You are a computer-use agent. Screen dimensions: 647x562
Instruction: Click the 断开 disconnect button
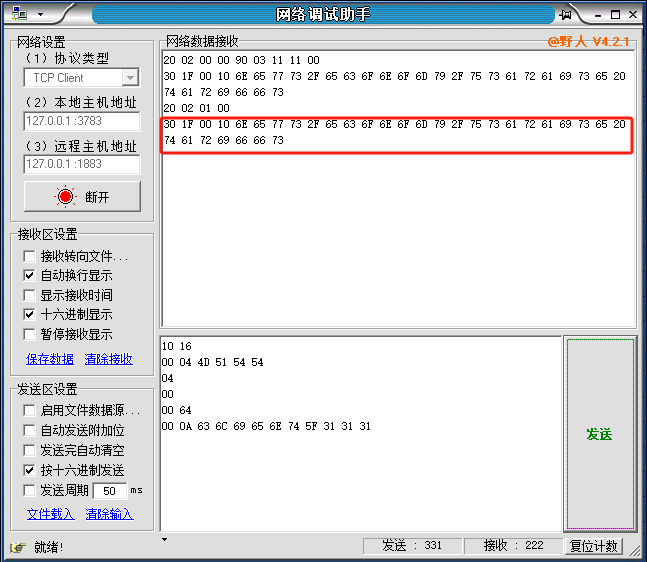pyautogui.click(x=82, y=196)
